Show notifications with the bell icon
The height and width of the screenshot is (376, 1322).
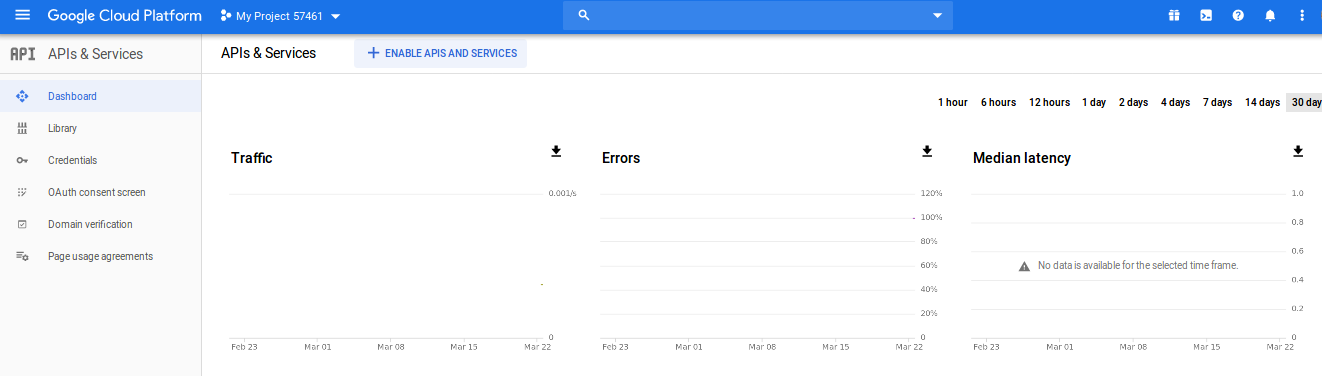[1270, 16]
